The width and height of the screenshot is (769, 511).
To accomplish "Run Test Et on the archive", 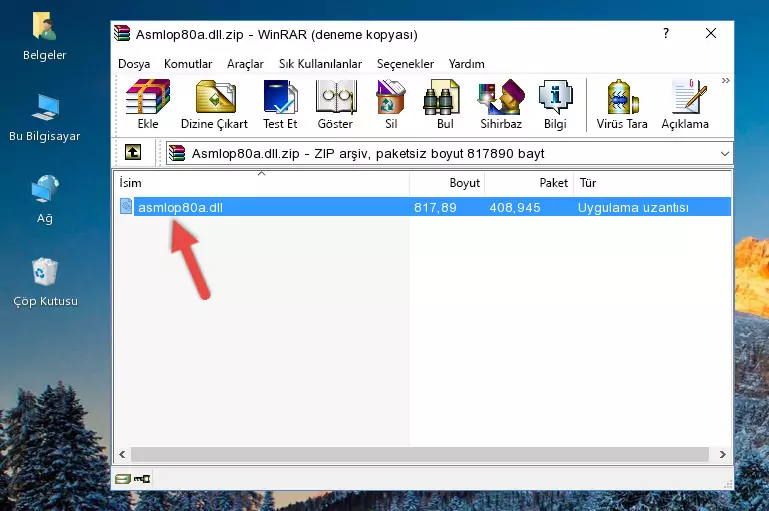I will click(x=280, y=104).
